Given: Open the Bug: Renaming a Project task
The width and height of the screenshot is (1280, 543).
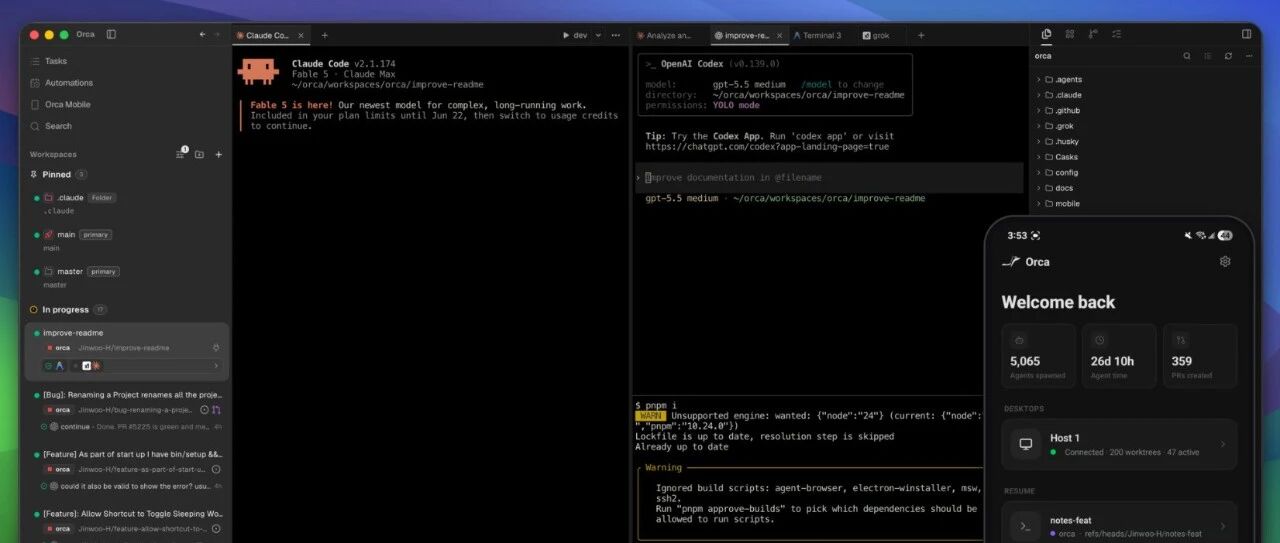Looking at the screenshot, I should [x=127, y=410].
